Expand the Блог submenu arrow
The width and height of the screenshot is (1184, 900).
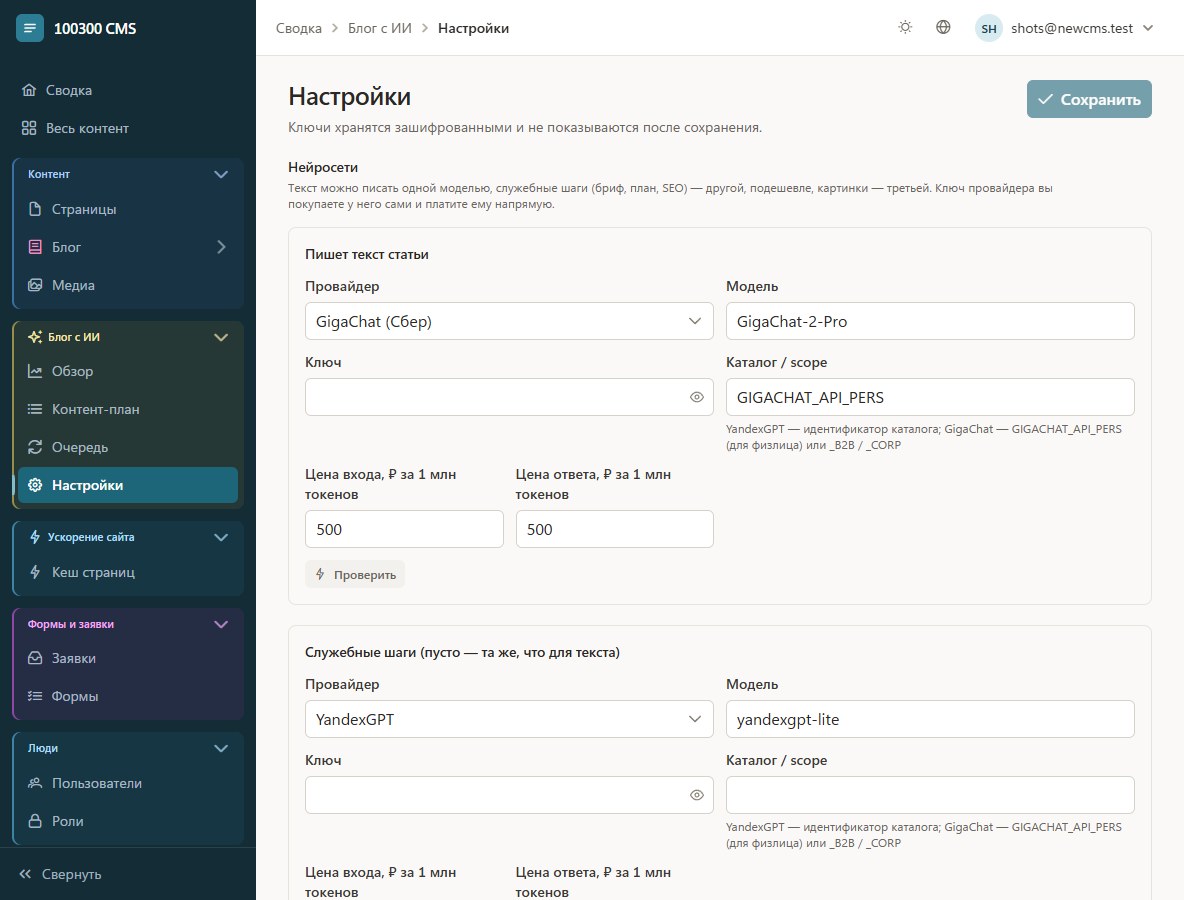[220, 247]
